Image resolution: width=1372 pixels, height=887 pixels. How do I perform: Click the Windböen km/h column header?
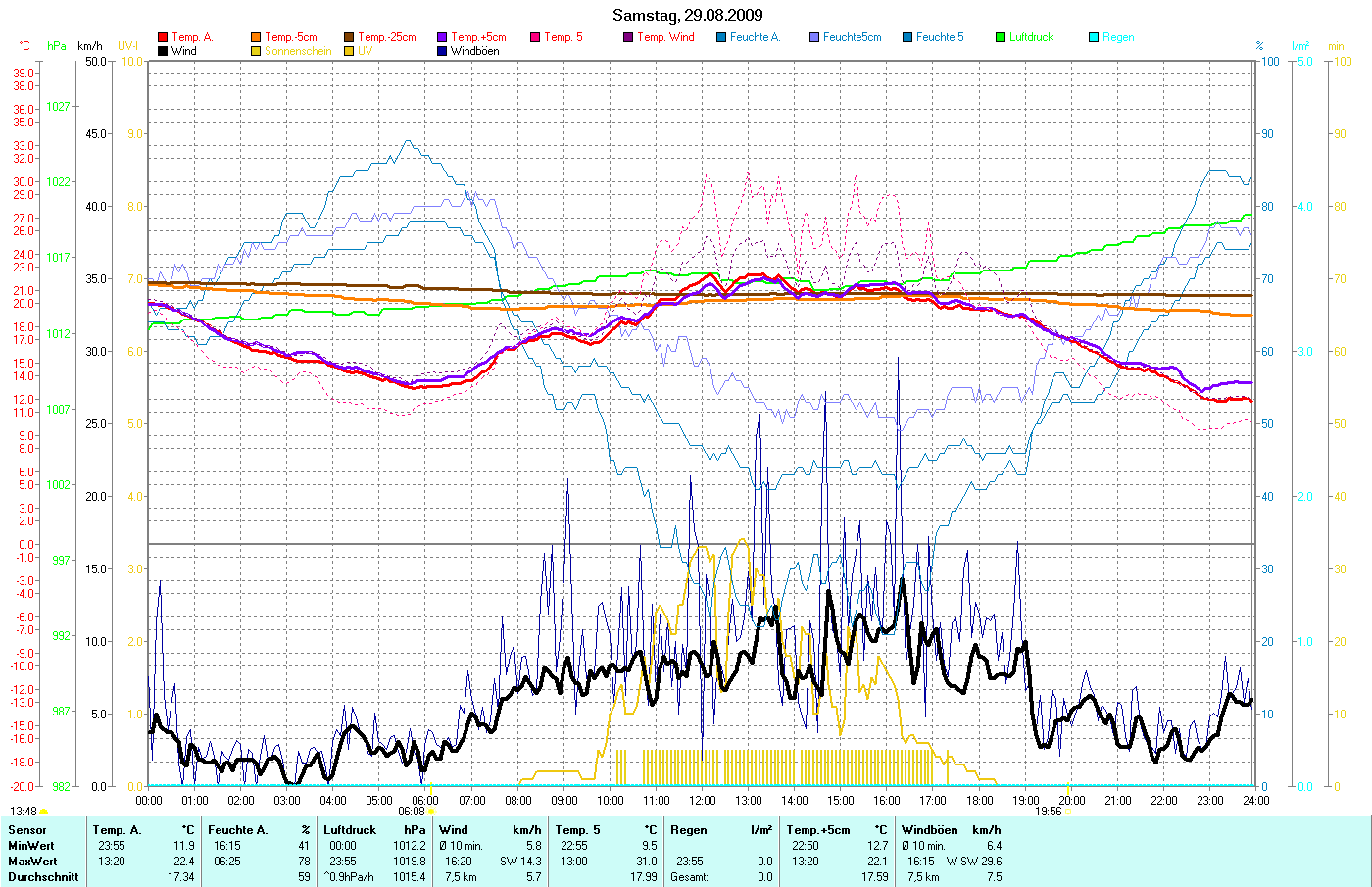(951, 830)
